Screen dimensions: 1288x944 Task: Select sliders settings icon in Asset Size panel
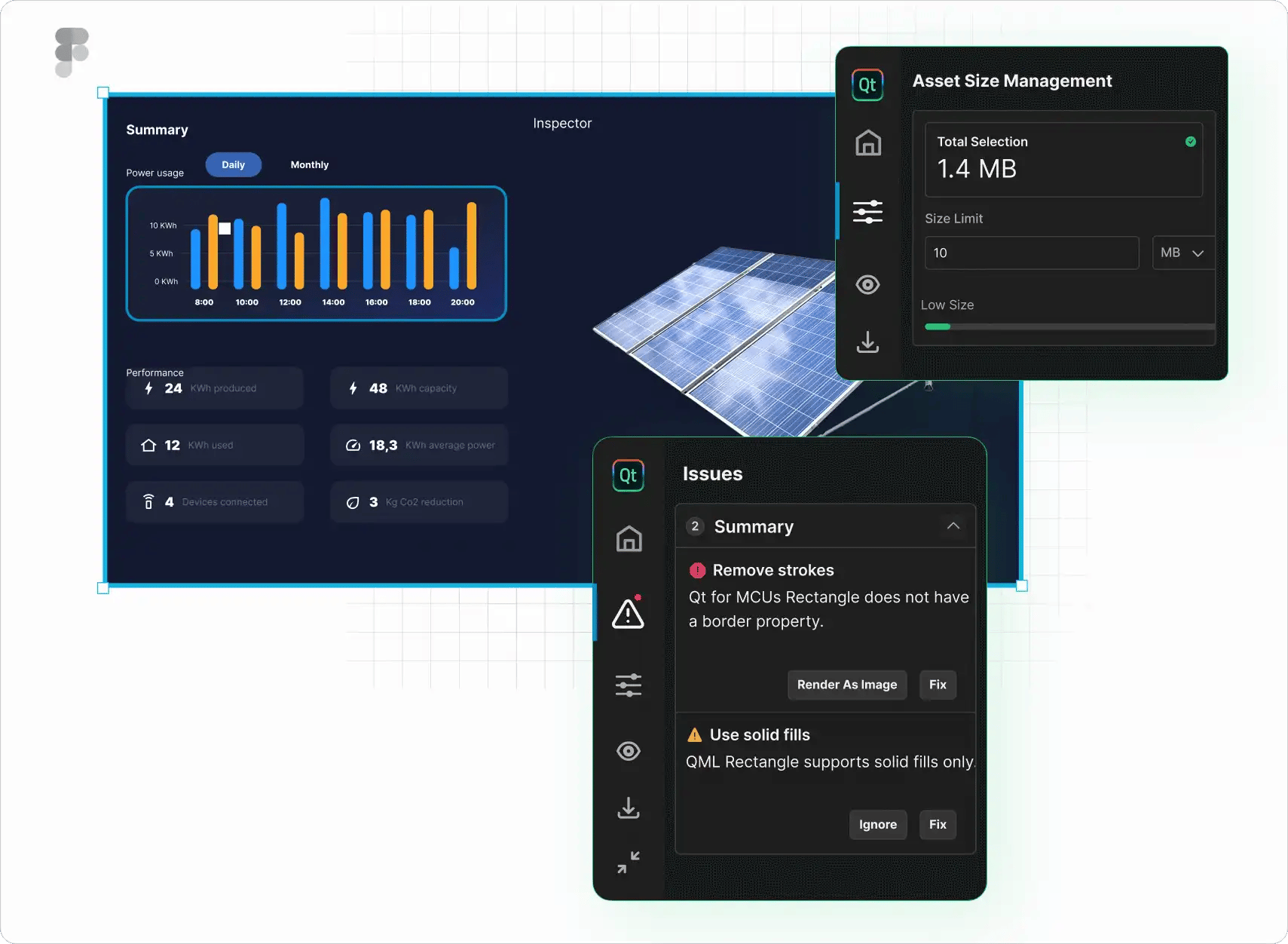click(x=867, y=211)
